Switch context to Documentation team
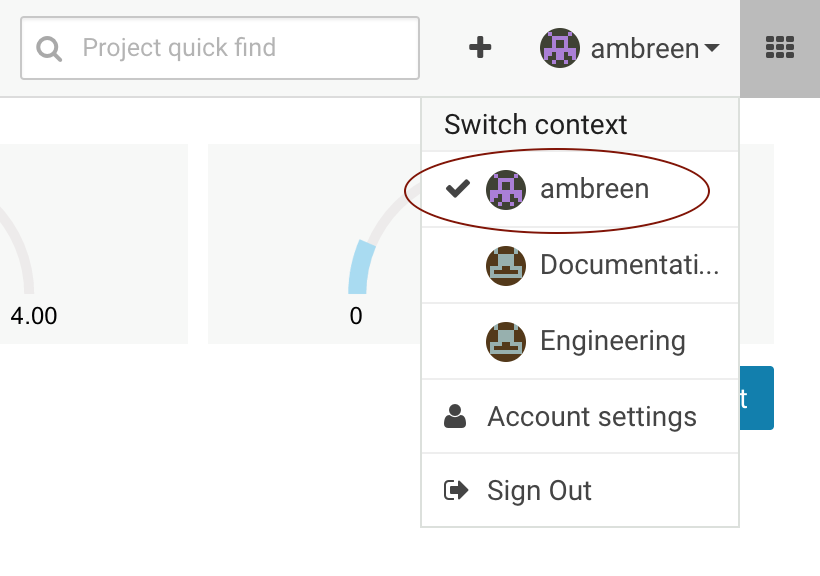Screen dimensions: 820x576 (629, 265)
